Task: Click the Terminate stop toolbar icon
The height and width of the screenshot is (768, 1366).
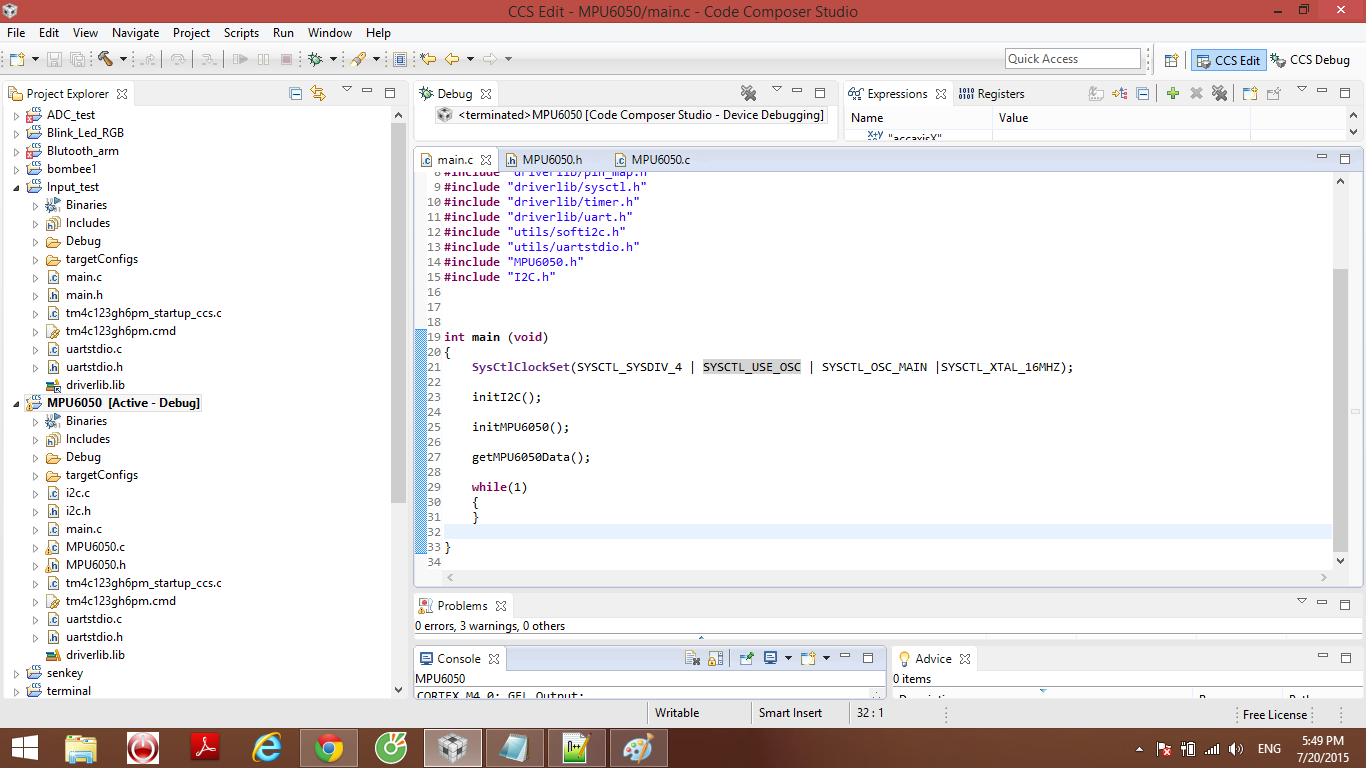Action: tap(286, 59)
